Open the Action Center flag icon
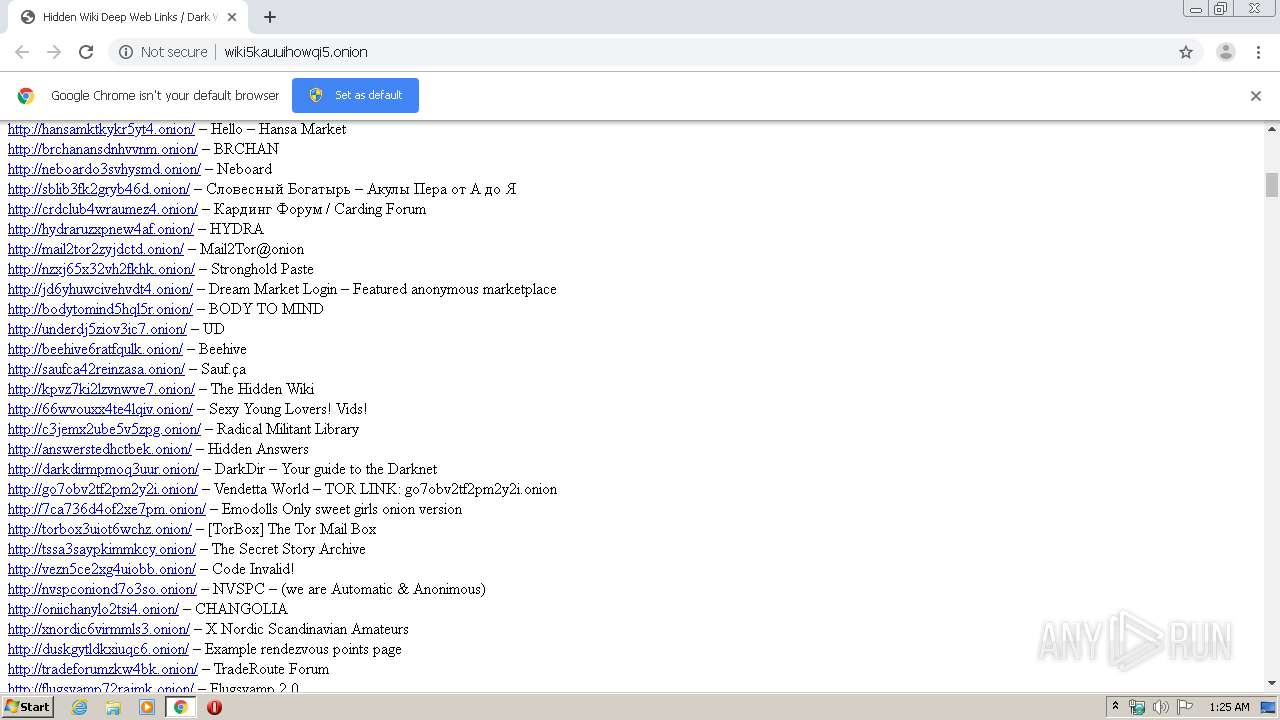 1185,707
